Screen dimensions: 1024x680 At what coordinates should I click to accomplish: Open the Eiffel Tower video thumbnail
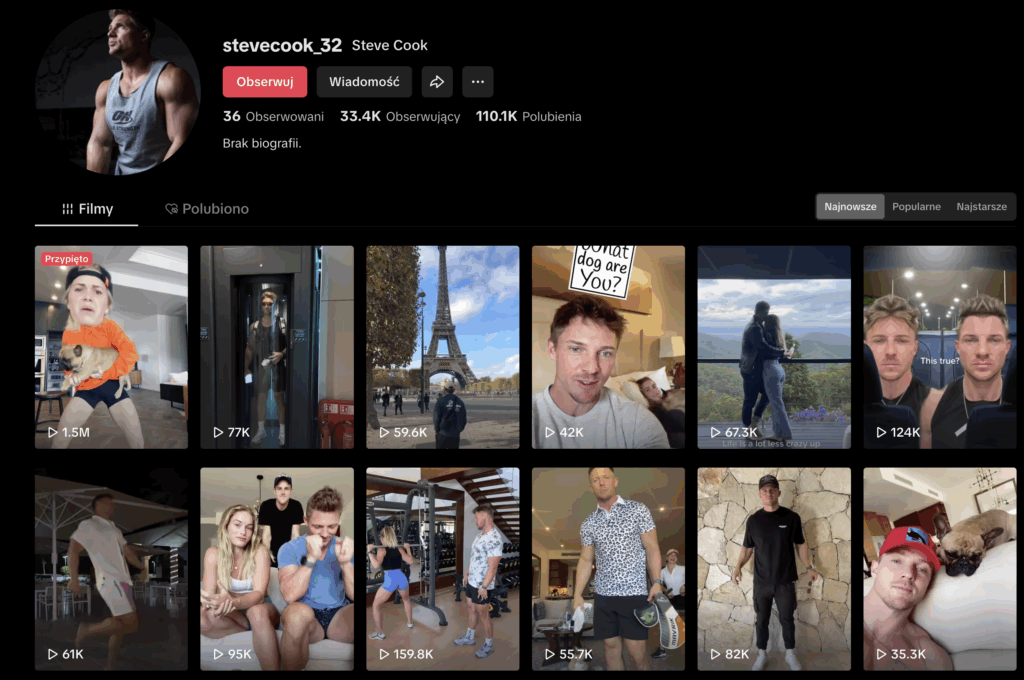(442, 347)
